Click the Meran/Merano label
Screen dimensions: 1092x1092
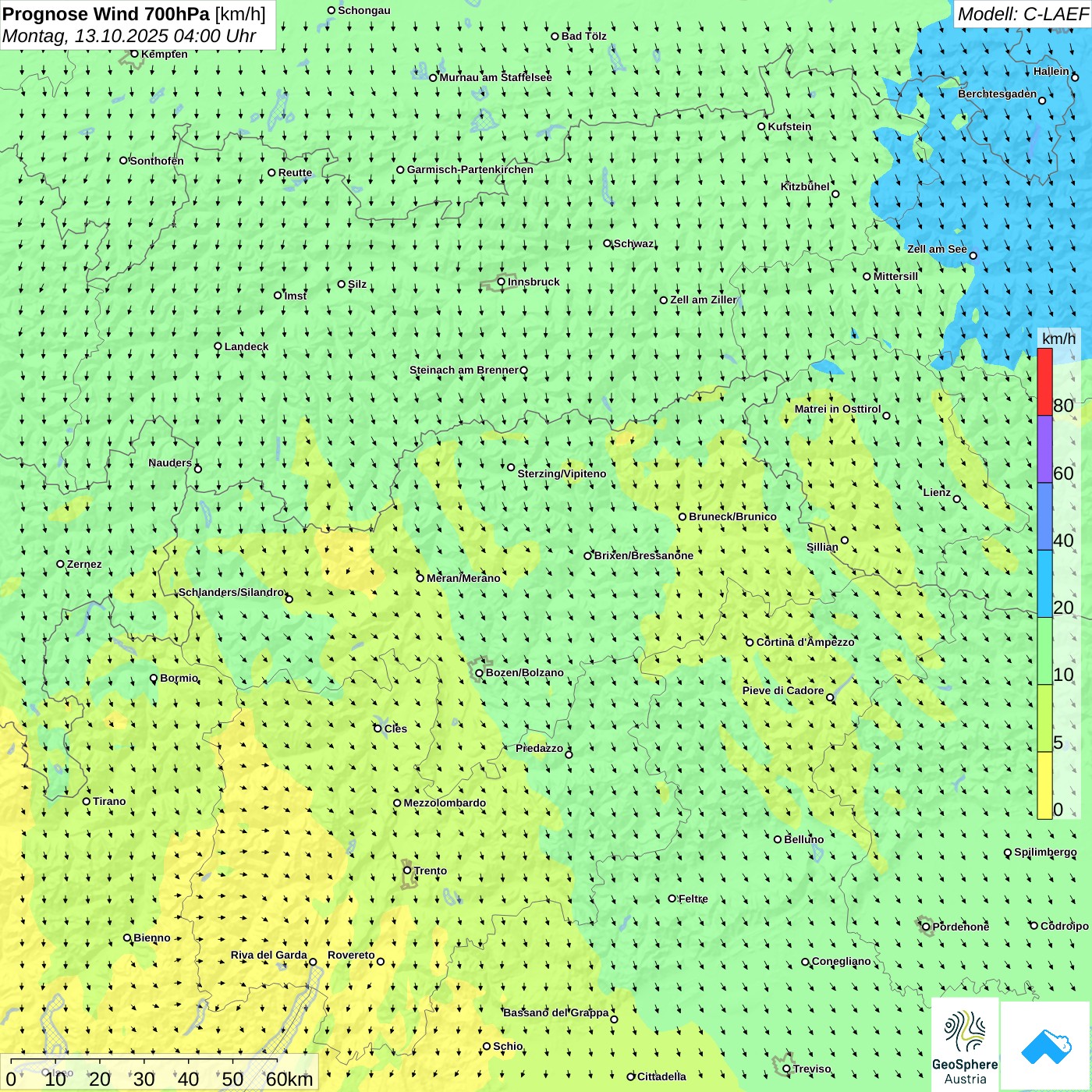tap(463, 578)
